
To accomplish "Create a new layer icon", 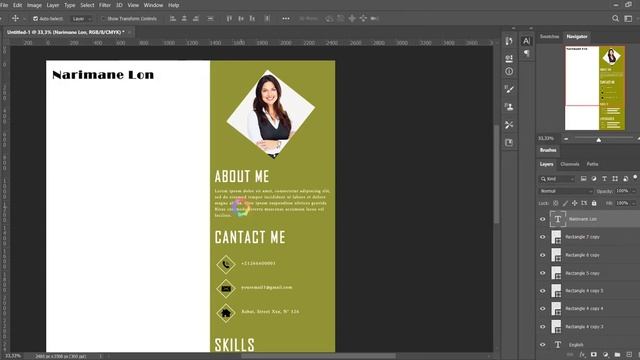I will tap(629, 355).
